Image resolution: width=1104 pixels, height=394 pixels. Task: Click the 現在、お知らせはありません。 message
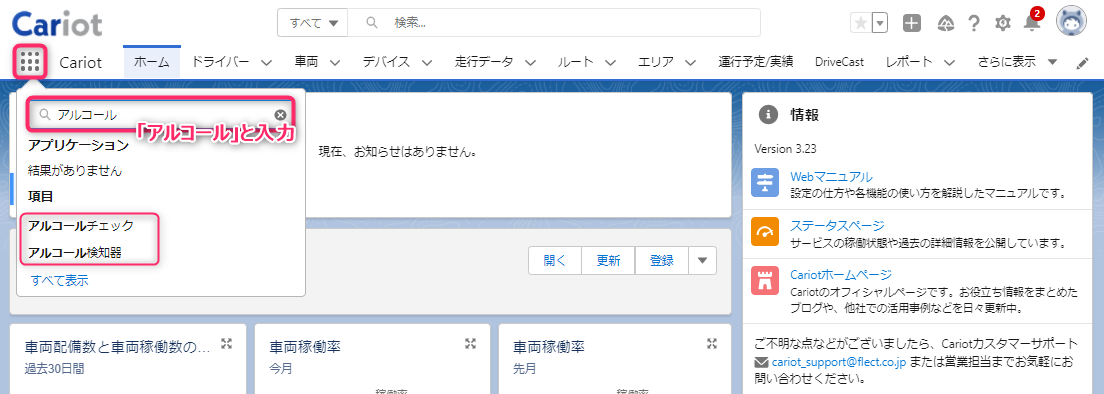click(x=398, y=151)
